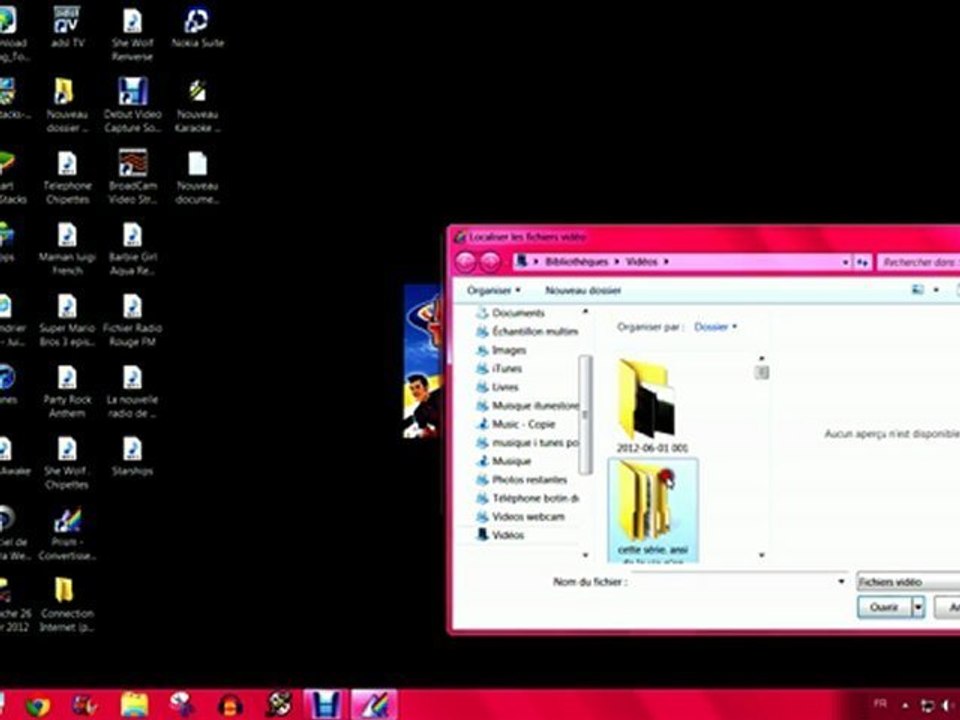Click the back button in file dialog
The width and height of the screenshot is (960, 720).
(465, 262)
